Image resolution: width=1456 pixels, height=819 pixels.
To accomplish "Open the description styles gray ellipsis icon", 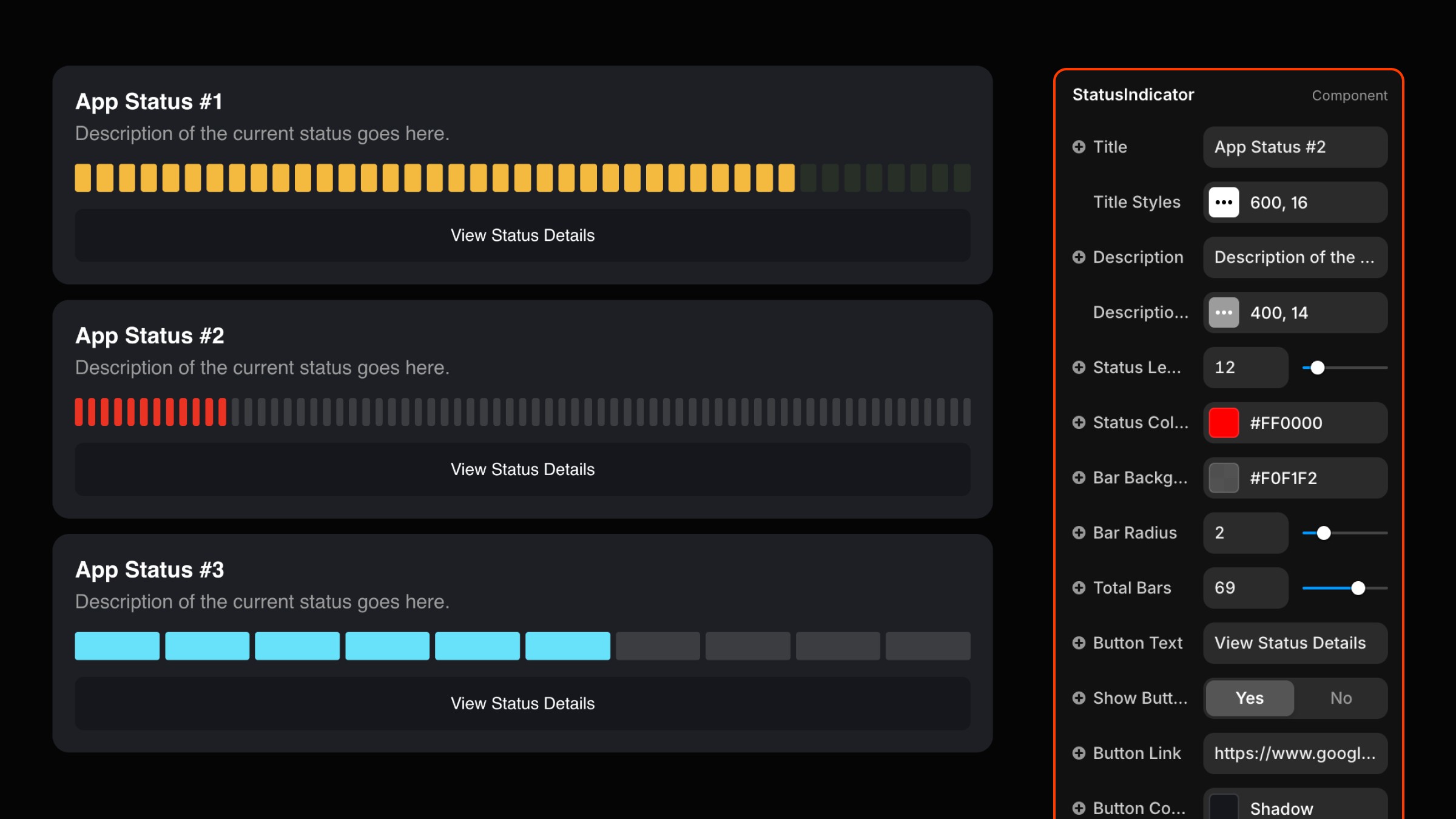I will (1224, 313).
